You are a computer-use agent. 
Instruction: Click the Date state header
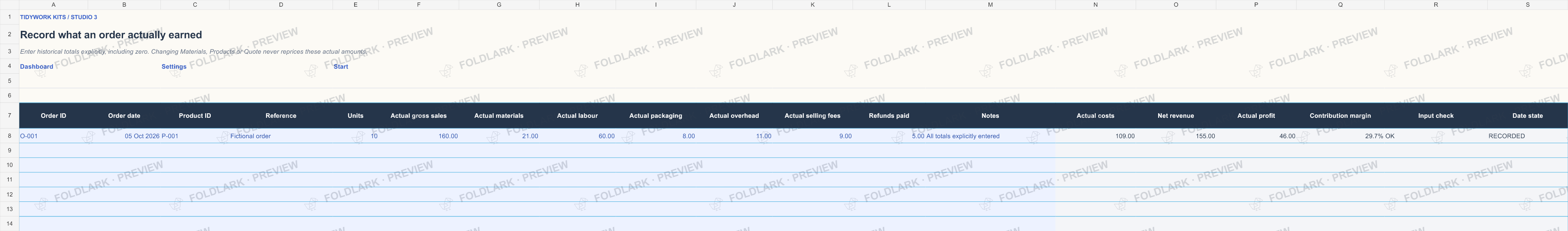(x=1527, y=116)
